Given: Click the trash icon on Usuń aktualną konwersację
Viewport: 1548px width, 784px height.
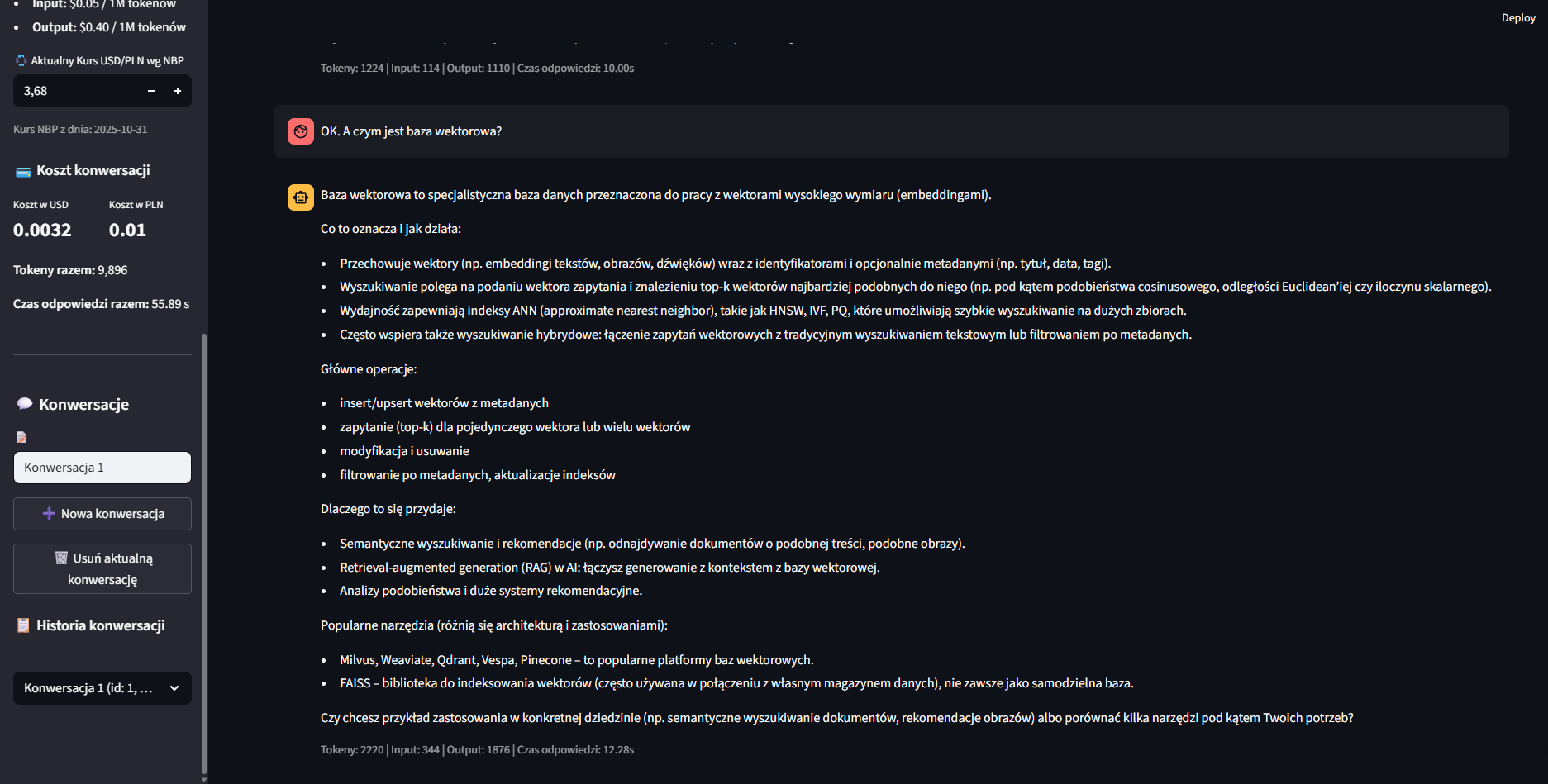Looking at the screenshot, I should pyautogui.click(x=61, y=558).
